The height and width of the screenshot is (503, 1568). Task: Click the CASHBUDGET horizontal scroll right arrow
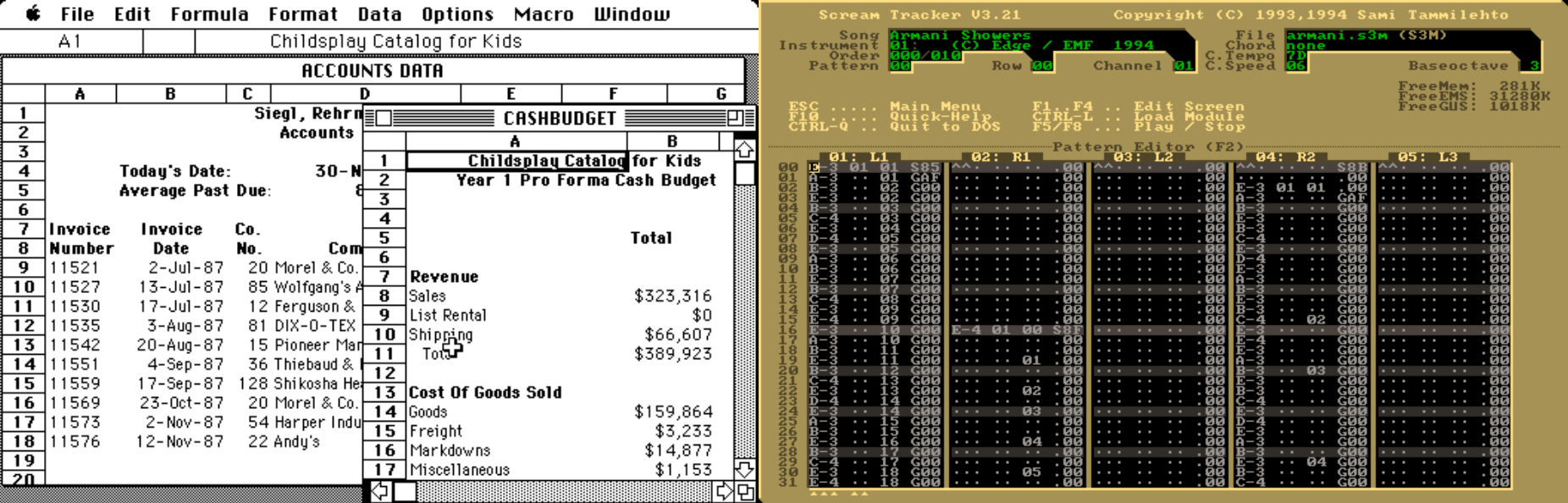(x=724, y=490)
